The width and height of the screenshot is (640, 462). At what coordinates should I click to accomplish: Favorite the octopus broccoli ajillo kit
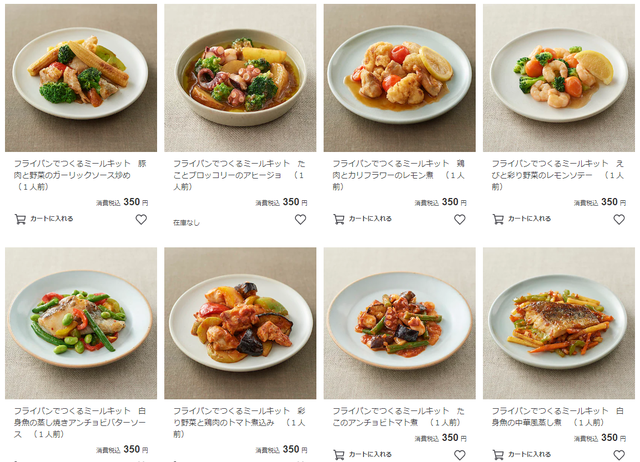tap(300, 220)
